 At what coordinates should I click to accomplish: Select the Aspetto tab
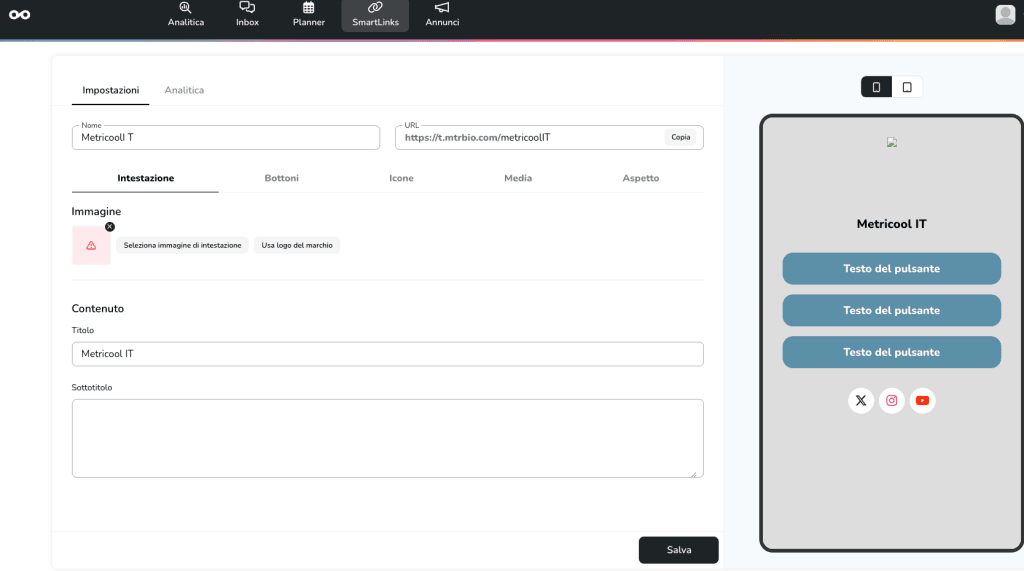click(641, 178)
